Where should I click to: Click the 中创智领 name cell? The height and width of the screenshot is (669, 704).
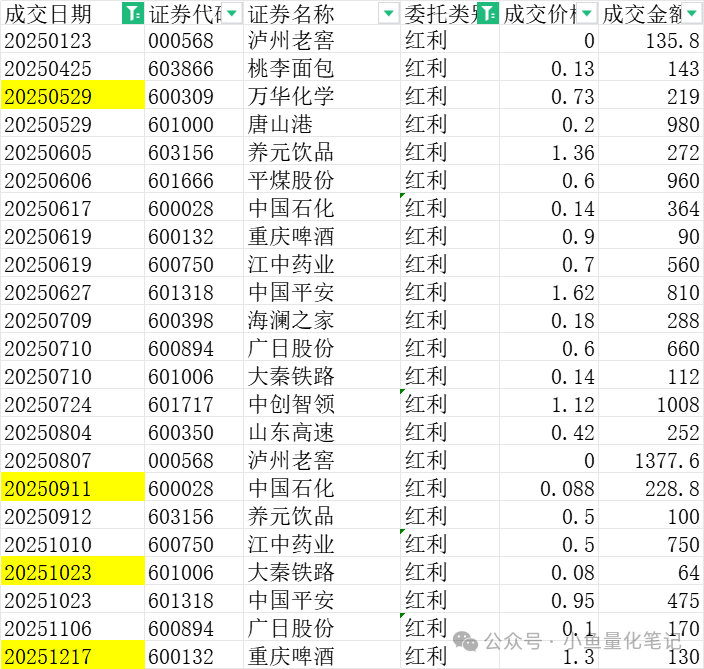coord(322,403)
